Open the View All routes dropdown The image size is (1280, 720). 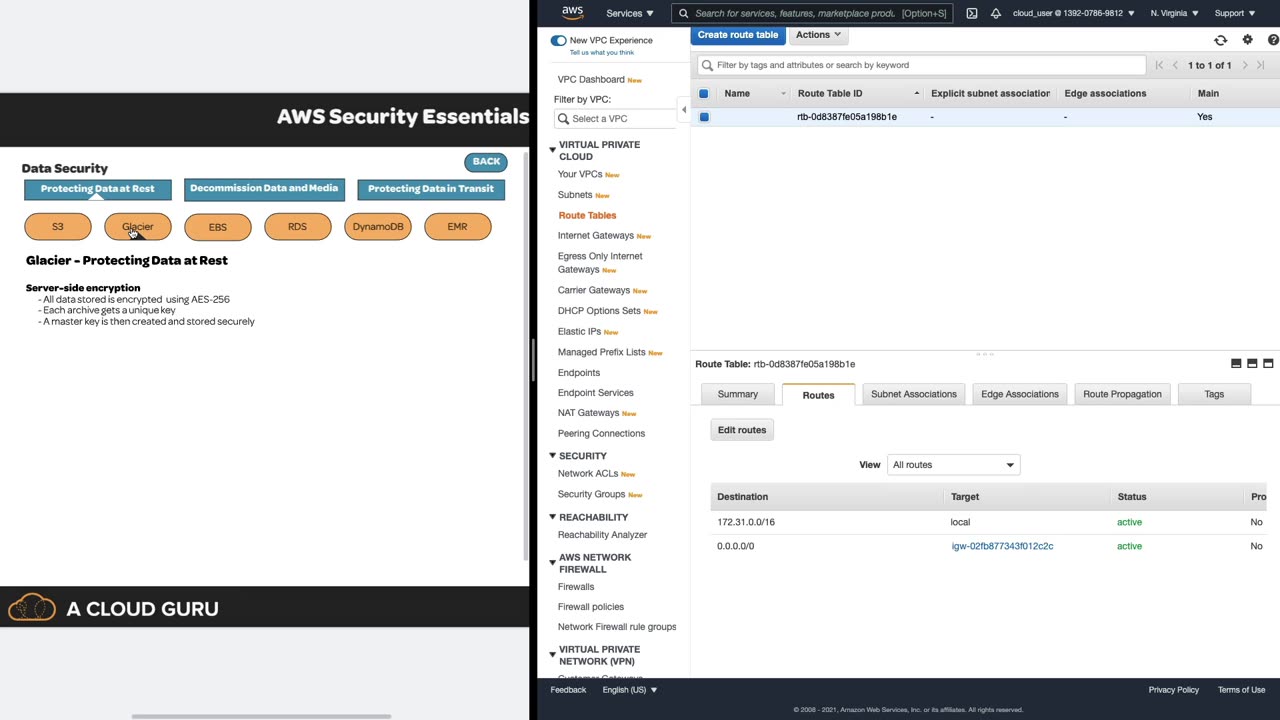click(952, 465)
